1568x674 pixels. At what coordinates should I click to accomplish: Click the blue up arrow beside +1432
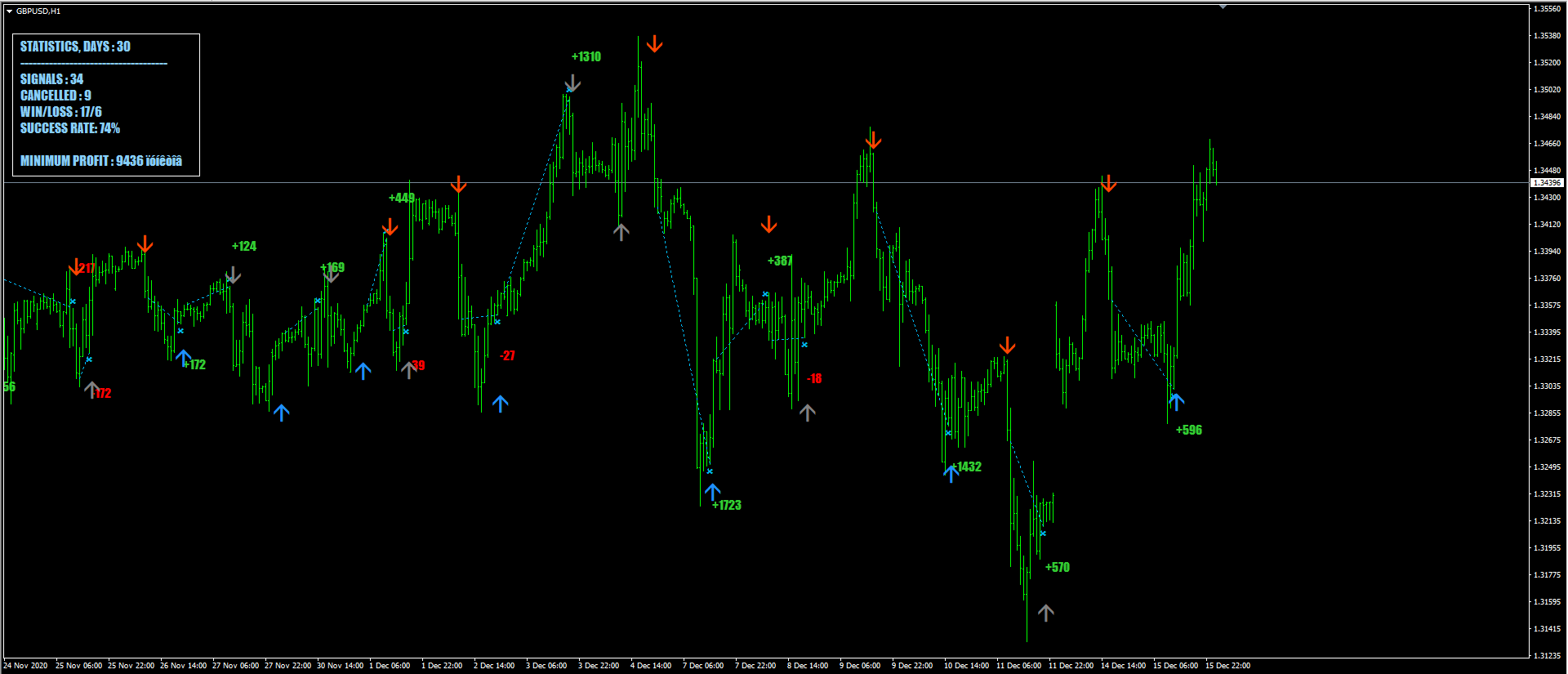pyautogui.click(x=951, y=473)
